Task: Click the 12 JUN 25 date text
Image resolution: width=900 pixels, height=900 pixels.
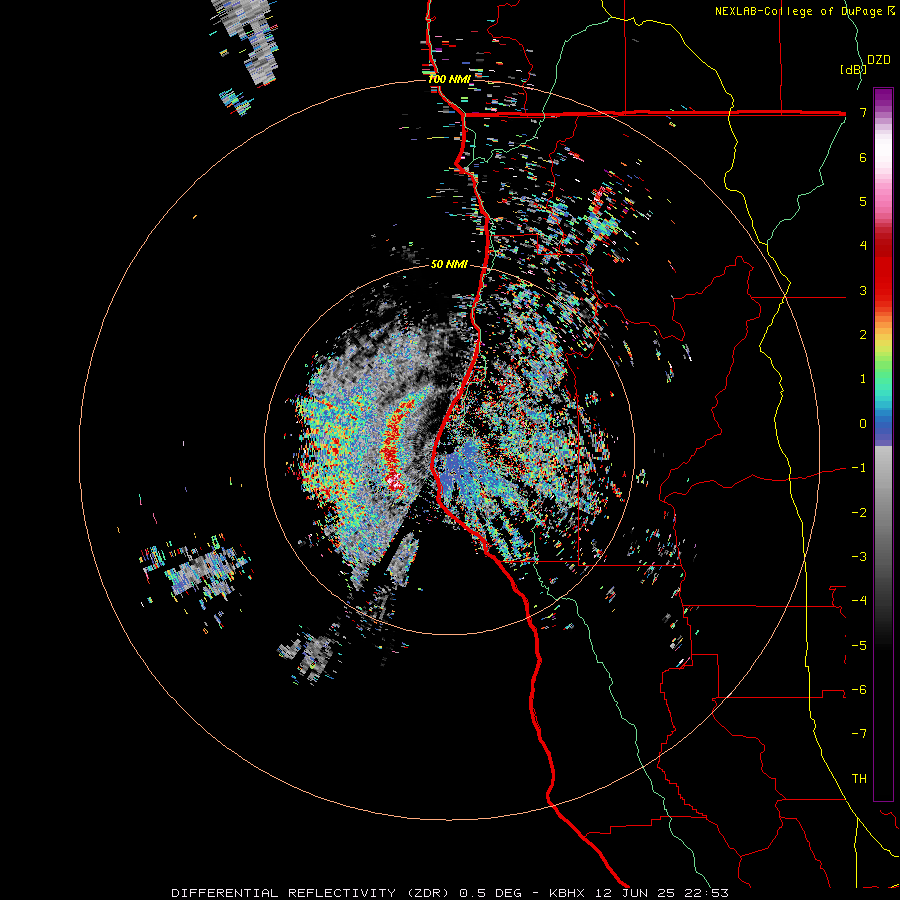Action: pos(634,893)
